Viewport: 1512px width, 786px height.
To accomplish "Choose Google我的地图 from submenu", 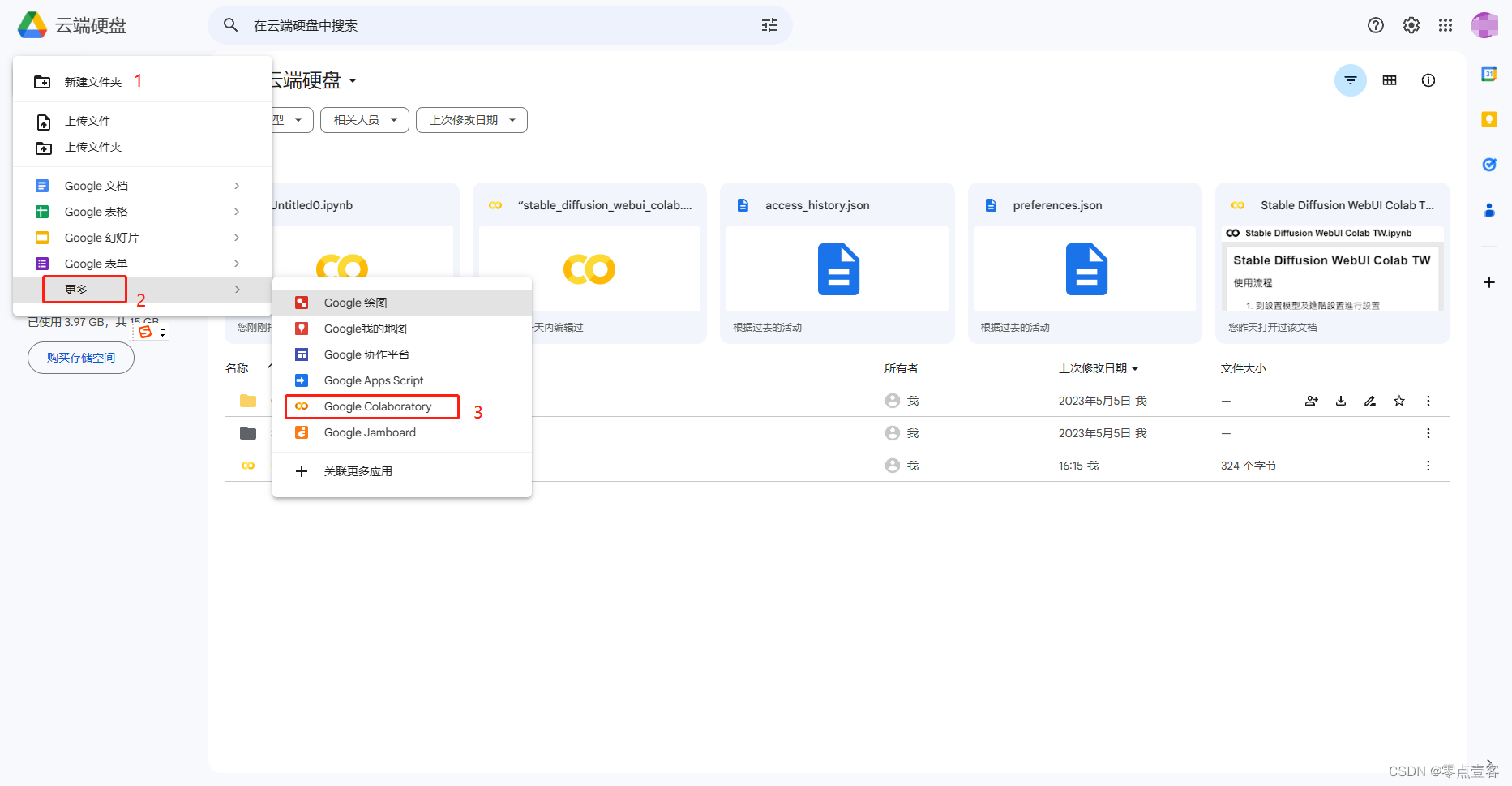I will click(402, 329).
